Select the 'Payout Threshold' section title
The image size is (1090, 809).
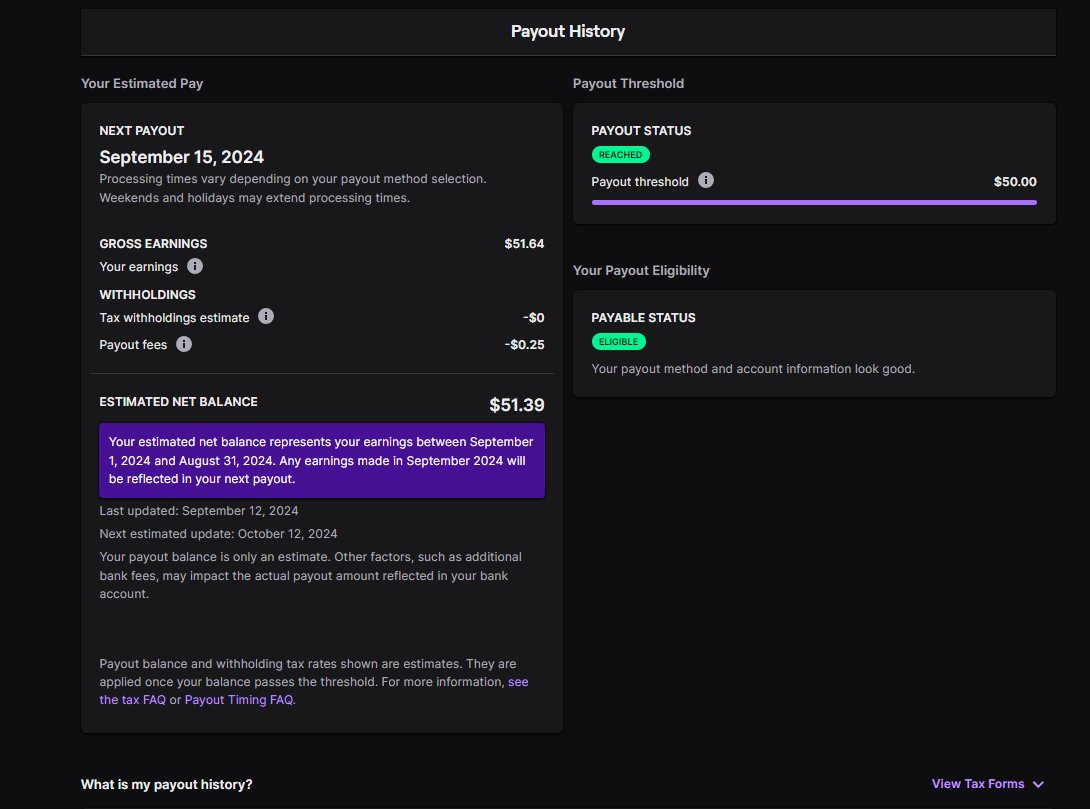tap(628, 83)
